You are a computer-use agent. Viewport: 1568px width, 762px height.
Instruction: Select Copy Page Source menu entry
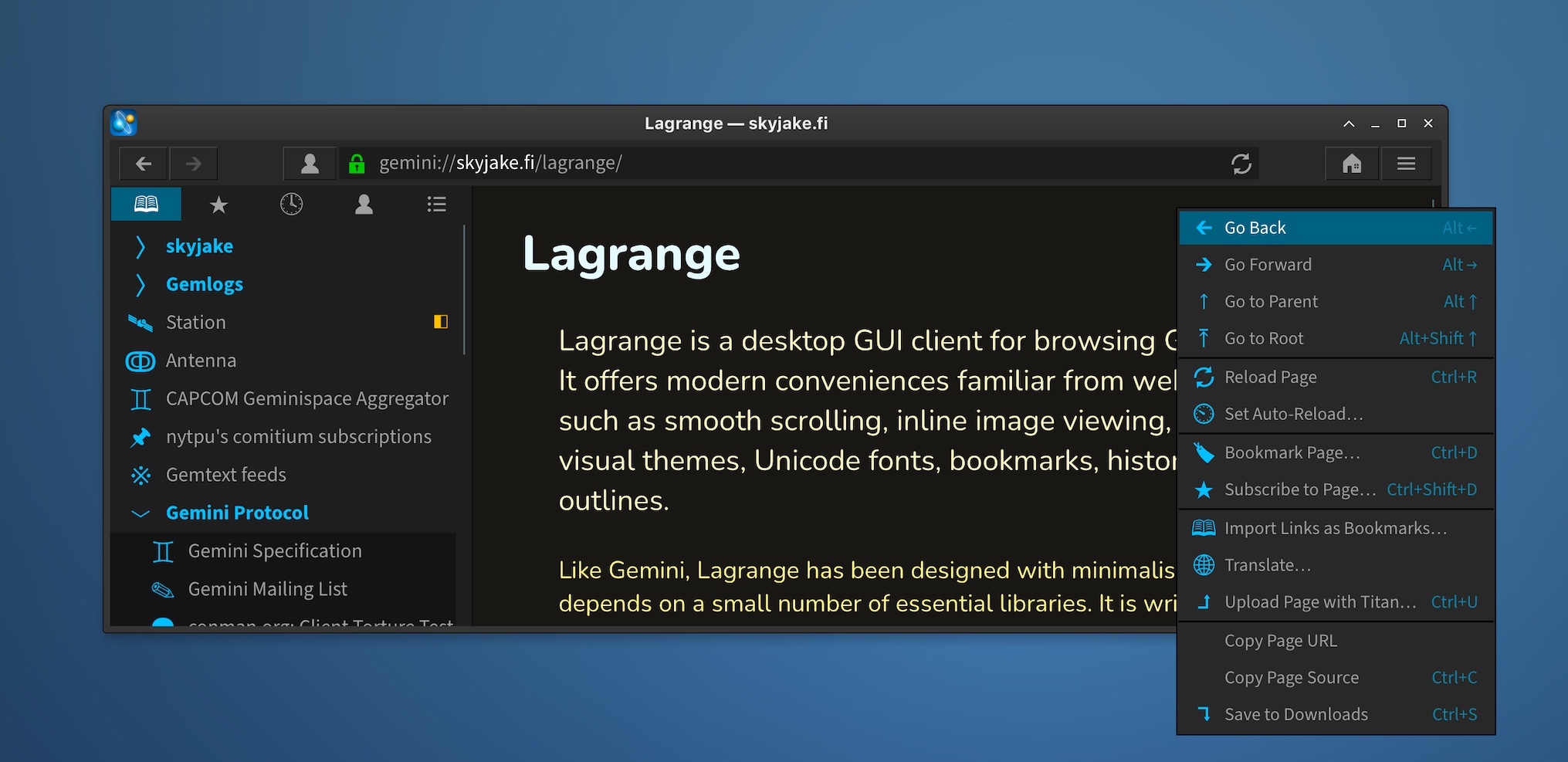1336,678
